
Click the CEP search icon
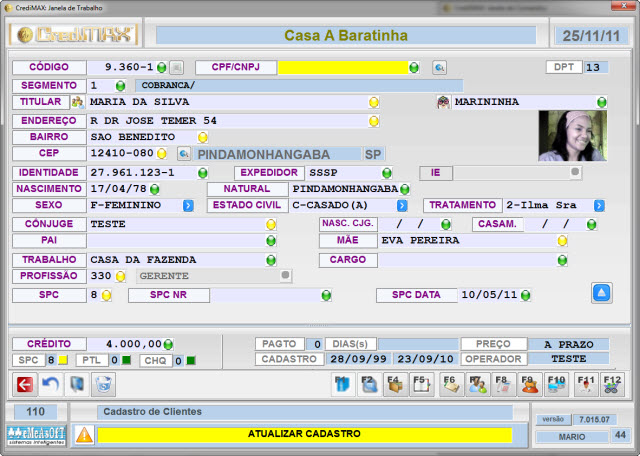click(184, 154)
